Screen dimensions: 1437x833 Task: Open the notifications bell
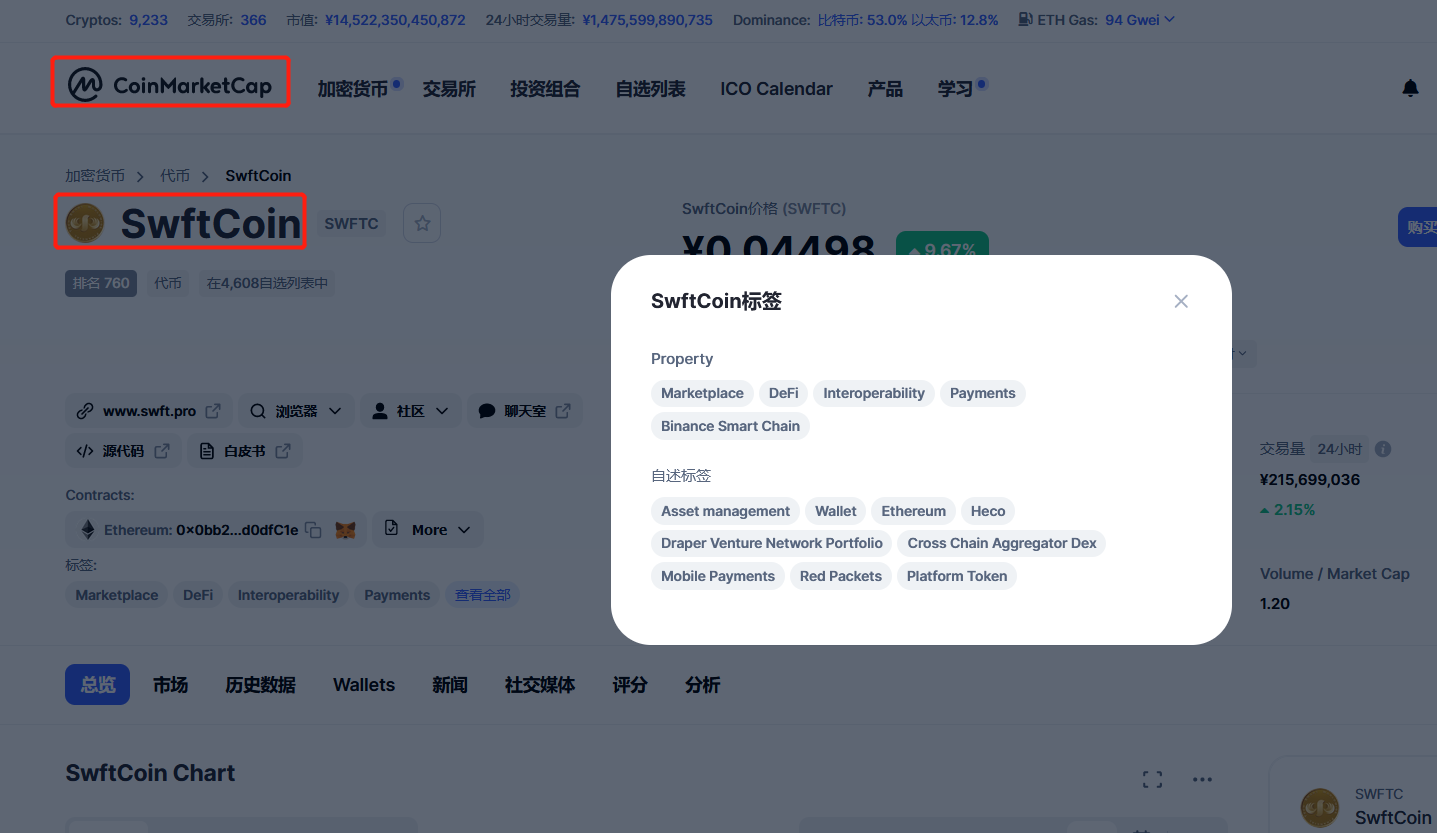click(x=1410, y=88)
